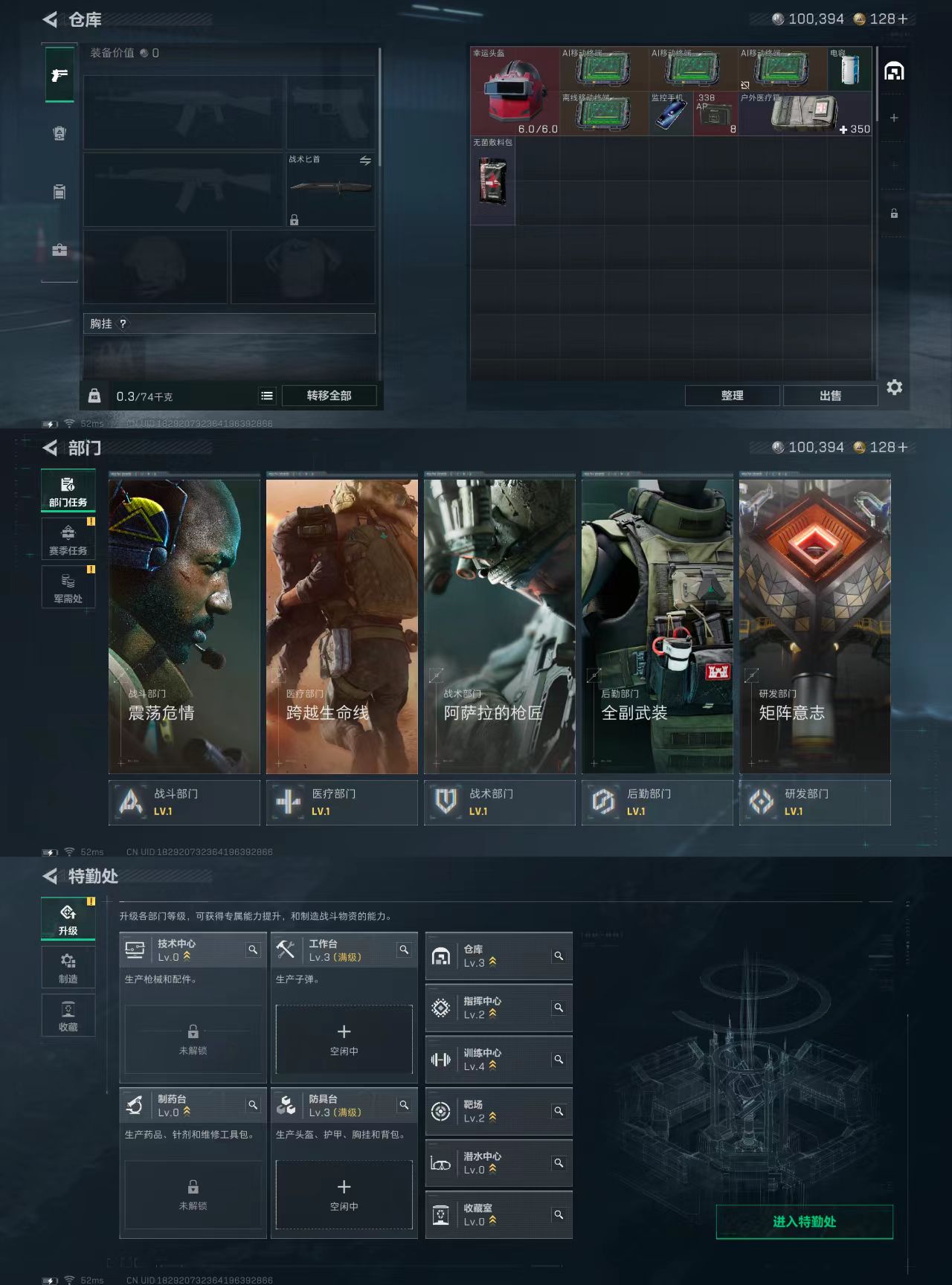
Task: Click the 进入特勤处 button
Action: [x=804, y=1222]
